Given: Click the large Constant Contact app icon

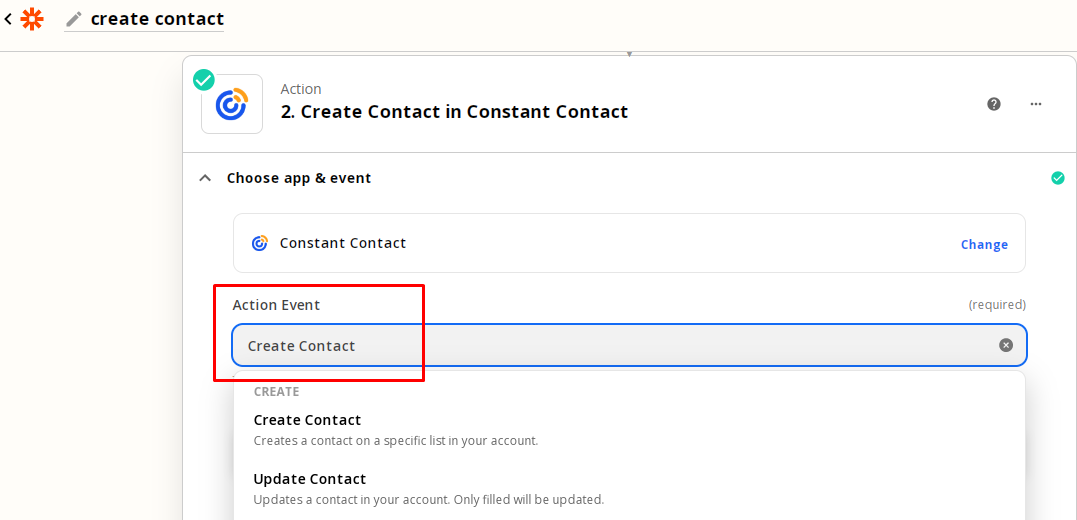Looking at the screenshot, I should pos(232,104).
